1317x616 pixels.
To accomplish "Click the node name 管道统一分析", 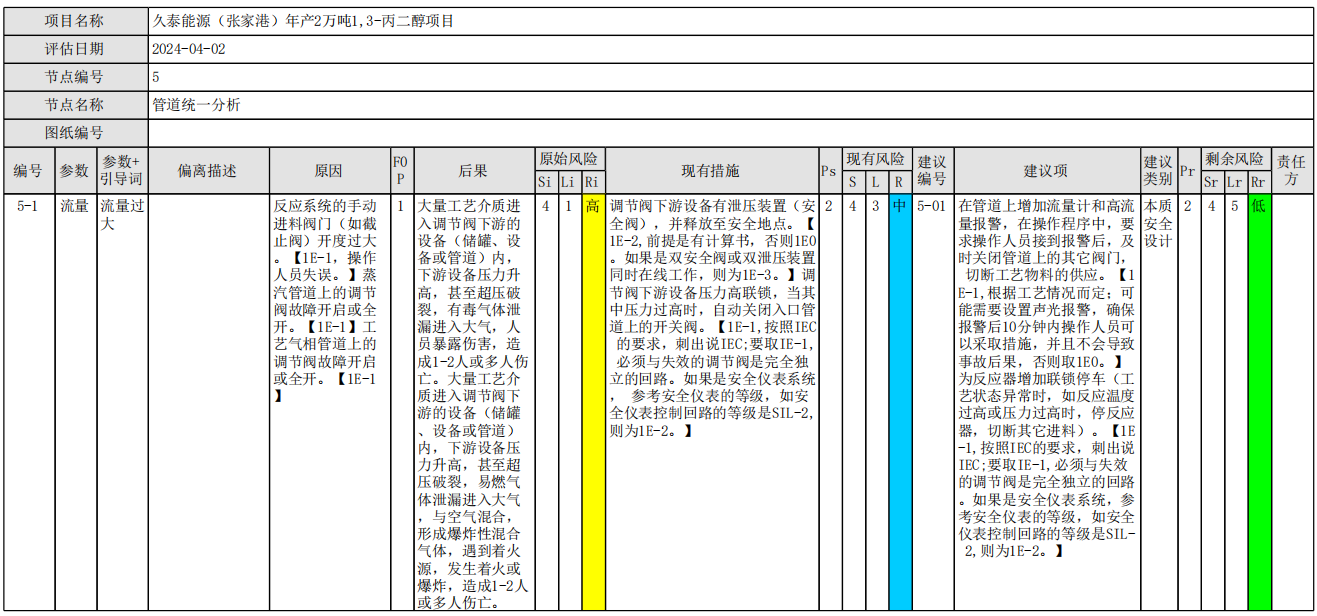I will tap(196, 105).
